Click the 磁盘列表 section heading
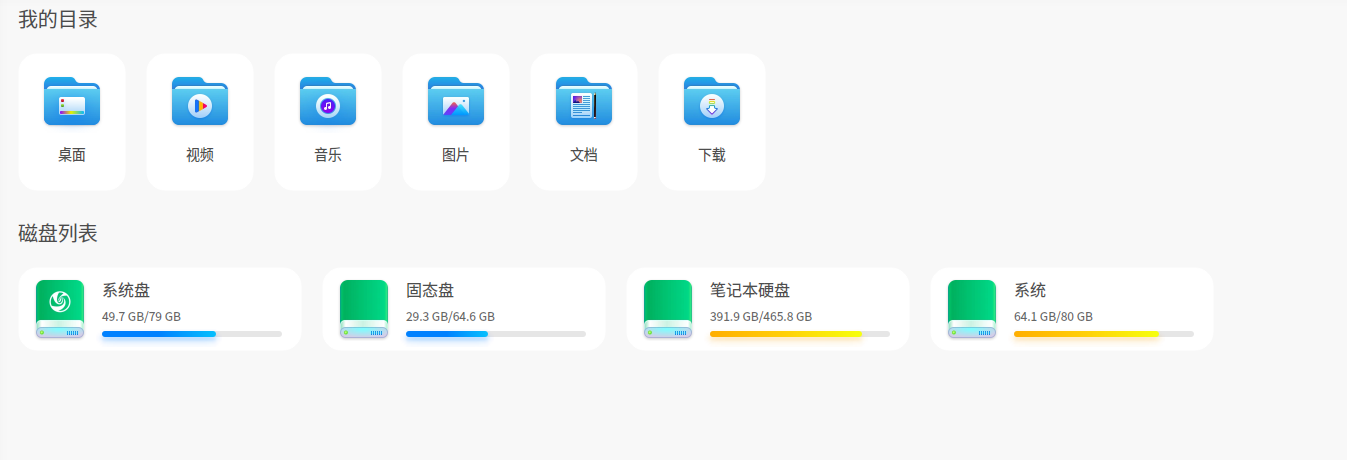The height and width of the screenshot is (460, 1347). click(x=58, y=234)
